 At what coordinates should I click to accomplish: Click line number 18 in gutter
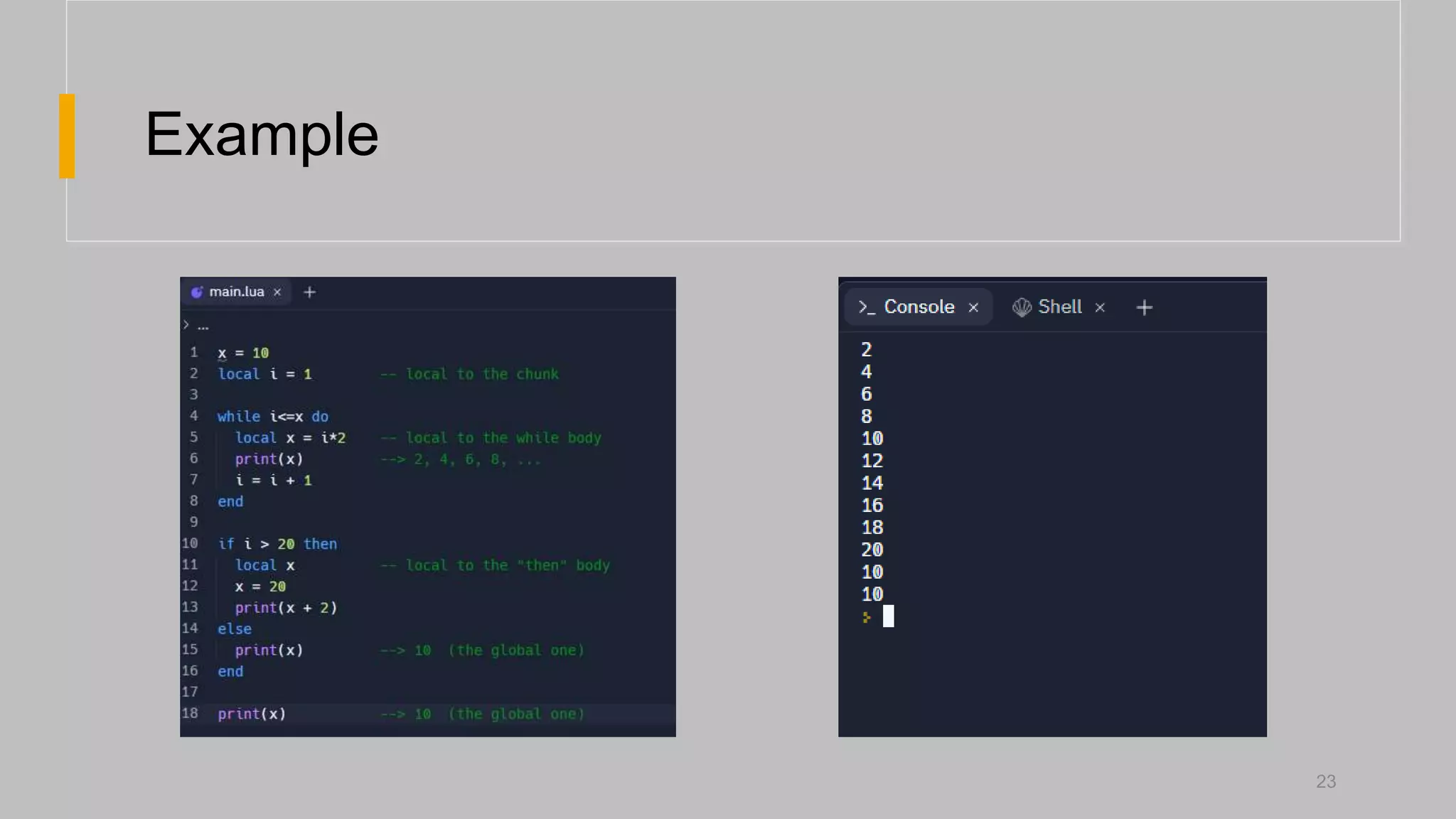(190, 713)
